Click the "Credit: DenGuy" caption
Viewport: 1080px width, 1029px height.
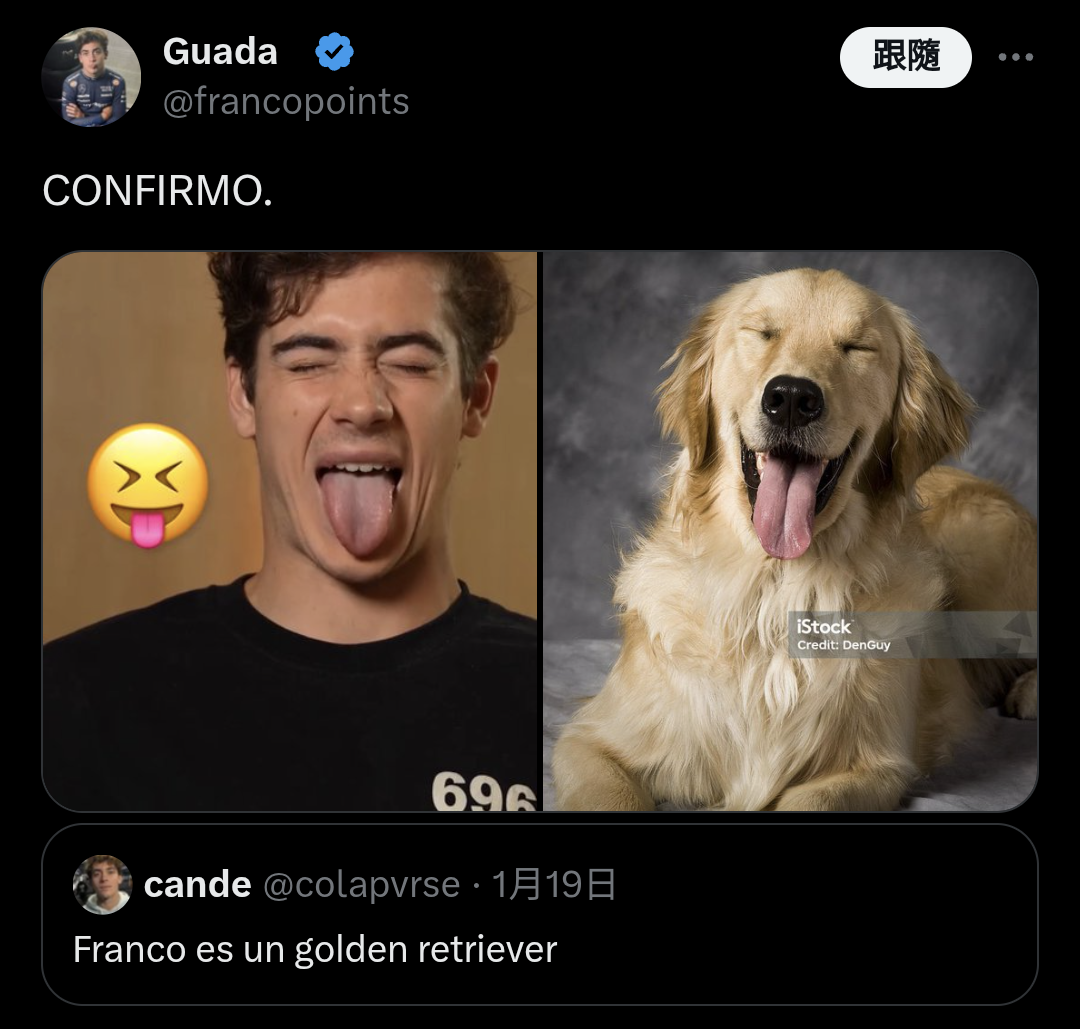(844, 645)
